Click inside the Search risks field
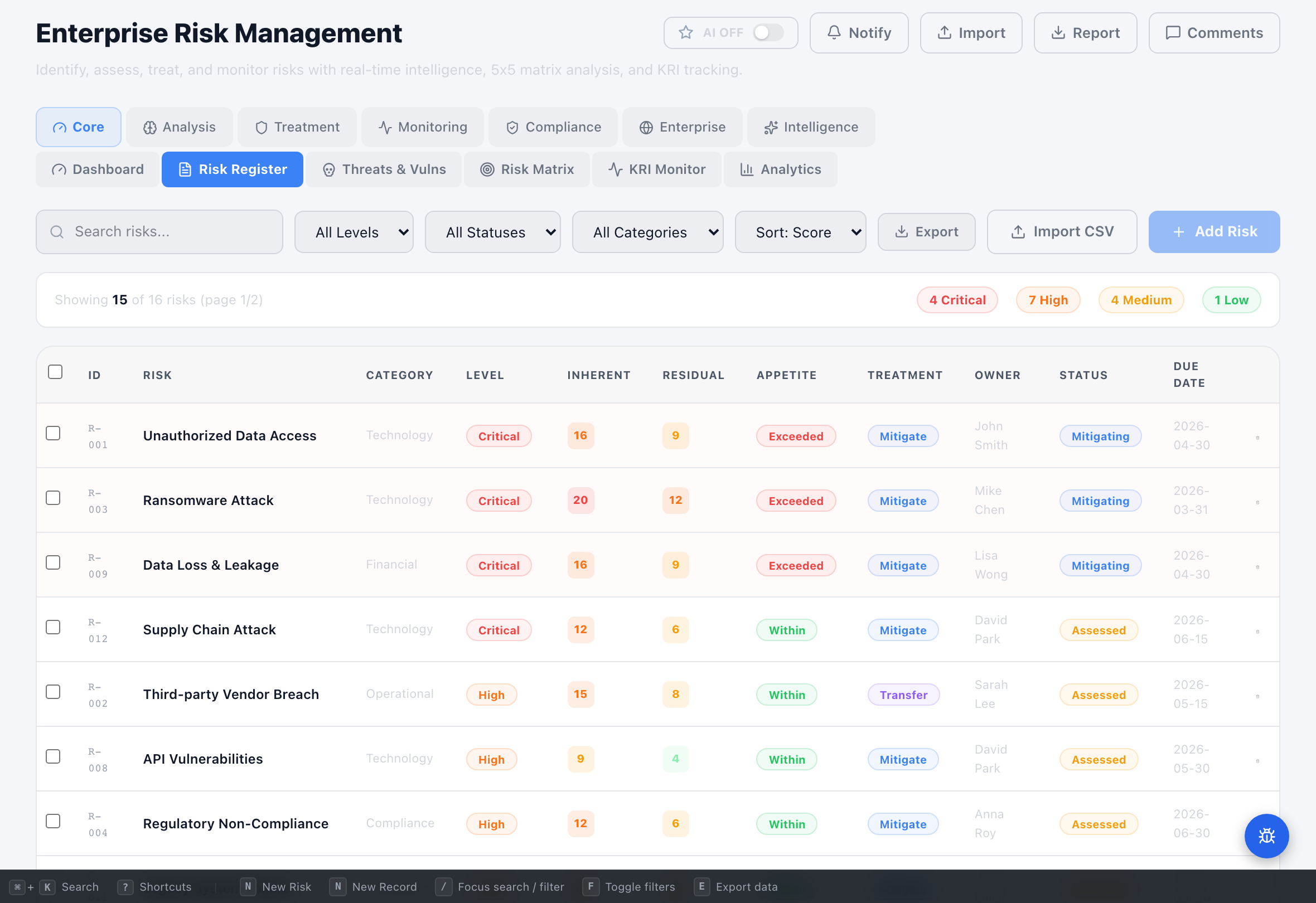Image resolution: width=1316 pixels, height=903 pixels. 158,231
